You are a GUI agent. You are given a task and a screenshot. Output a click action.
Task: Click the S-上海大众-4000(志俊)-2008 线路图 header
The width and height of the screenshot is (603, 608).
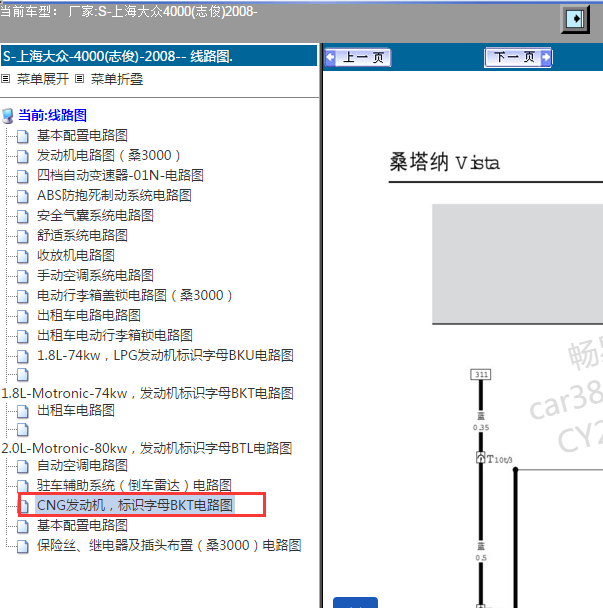coord(159,56)
